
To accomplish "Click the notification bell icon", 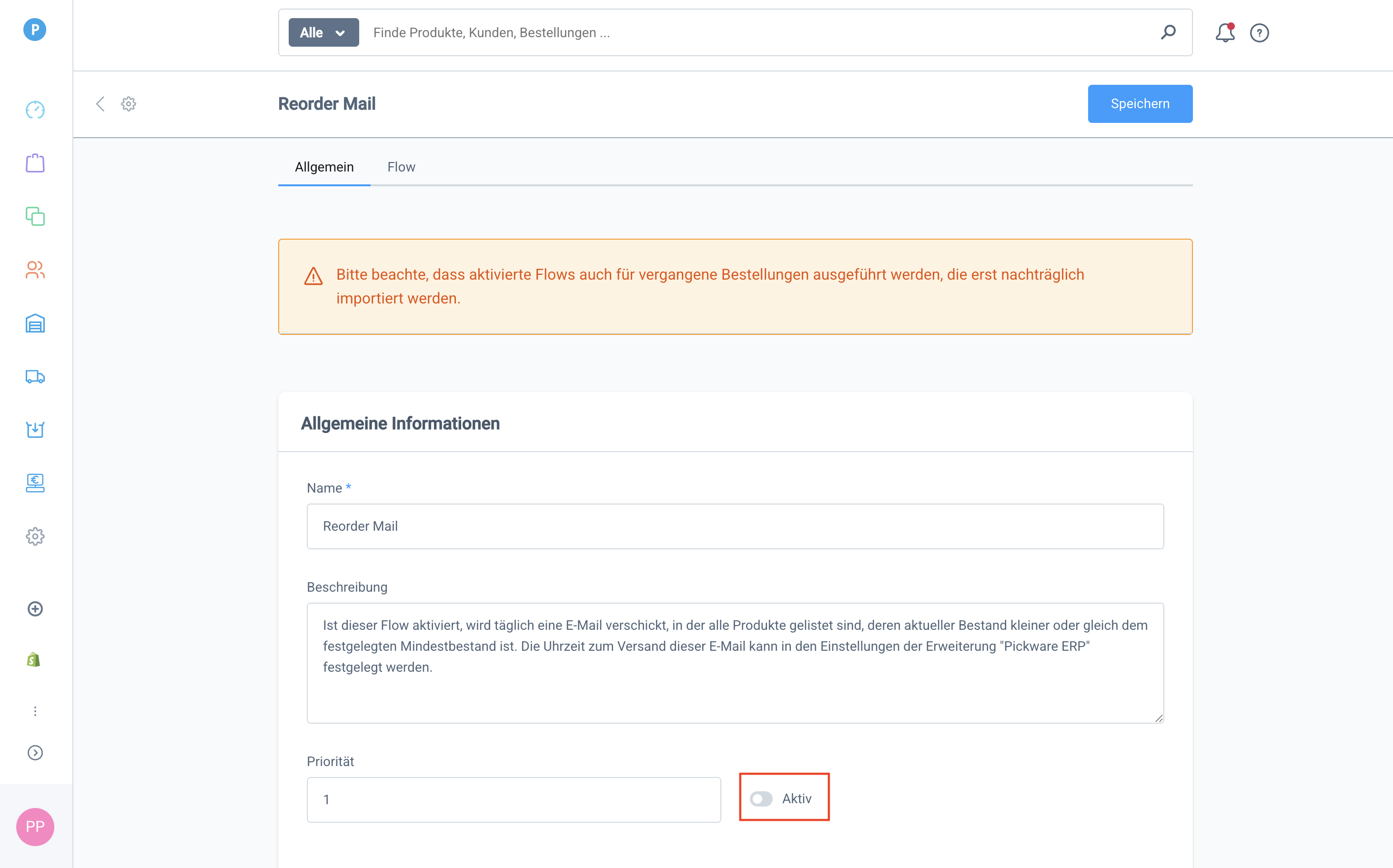I will (1224, 33).
